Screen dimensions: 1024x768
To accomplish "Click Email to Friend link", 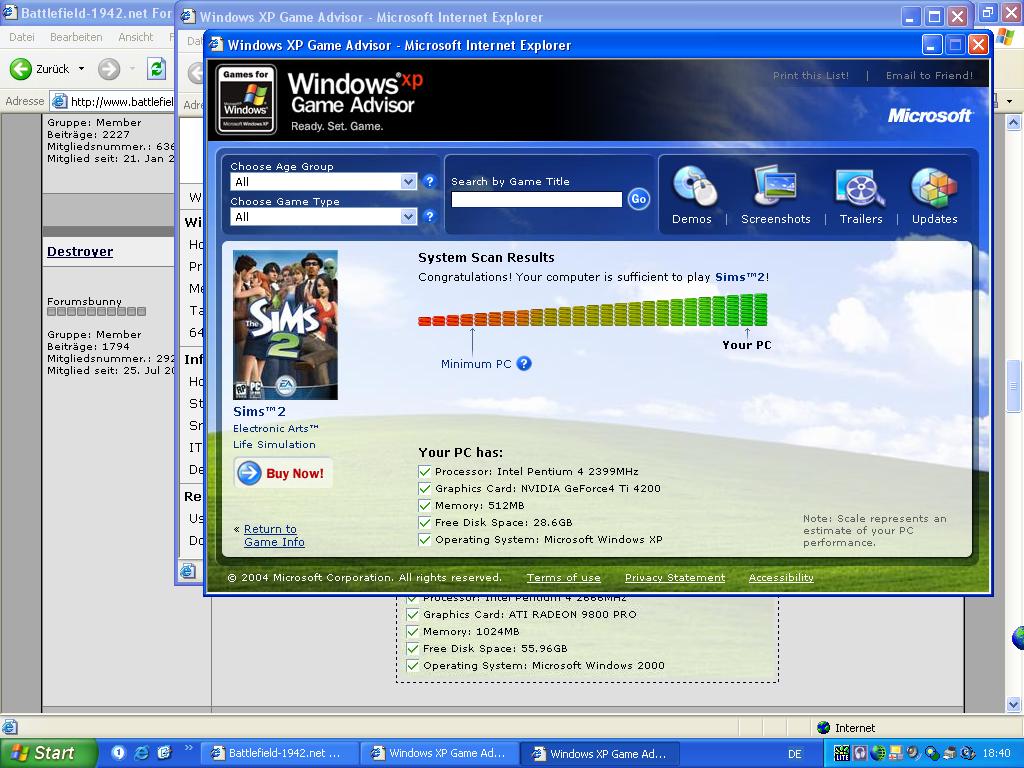I will point(929,75).
